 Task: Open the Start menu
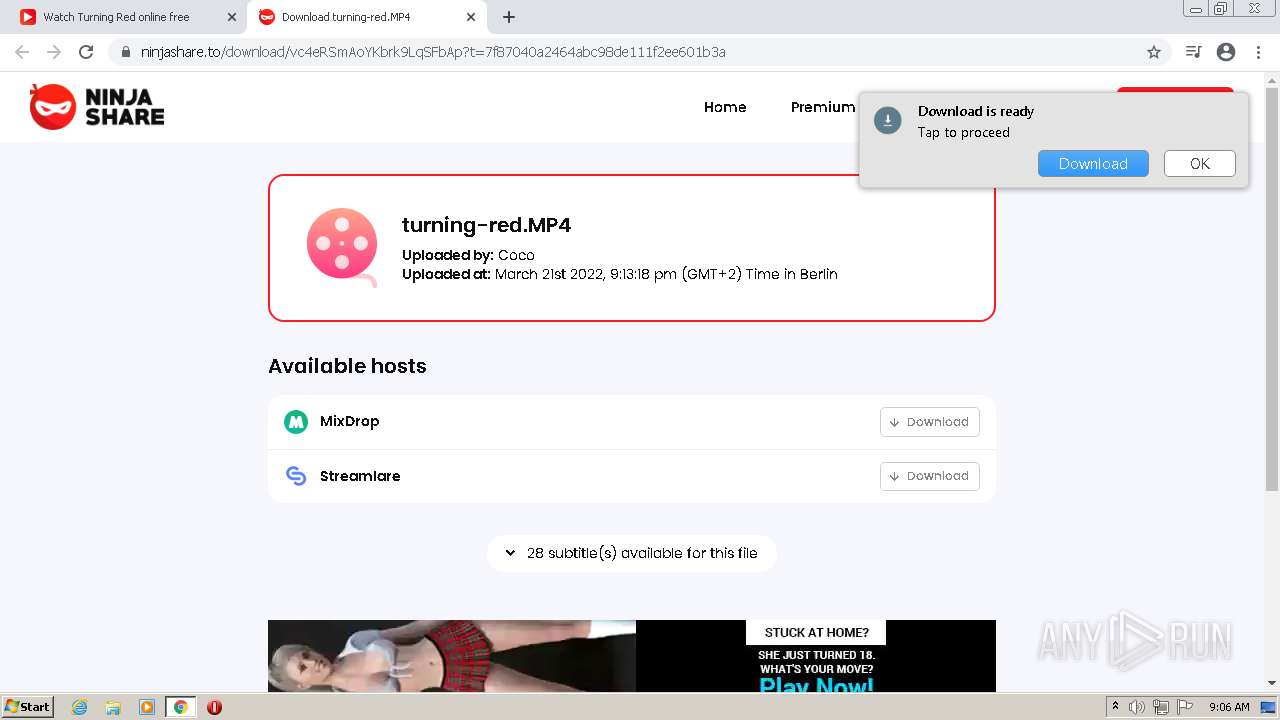coord(28,707)
